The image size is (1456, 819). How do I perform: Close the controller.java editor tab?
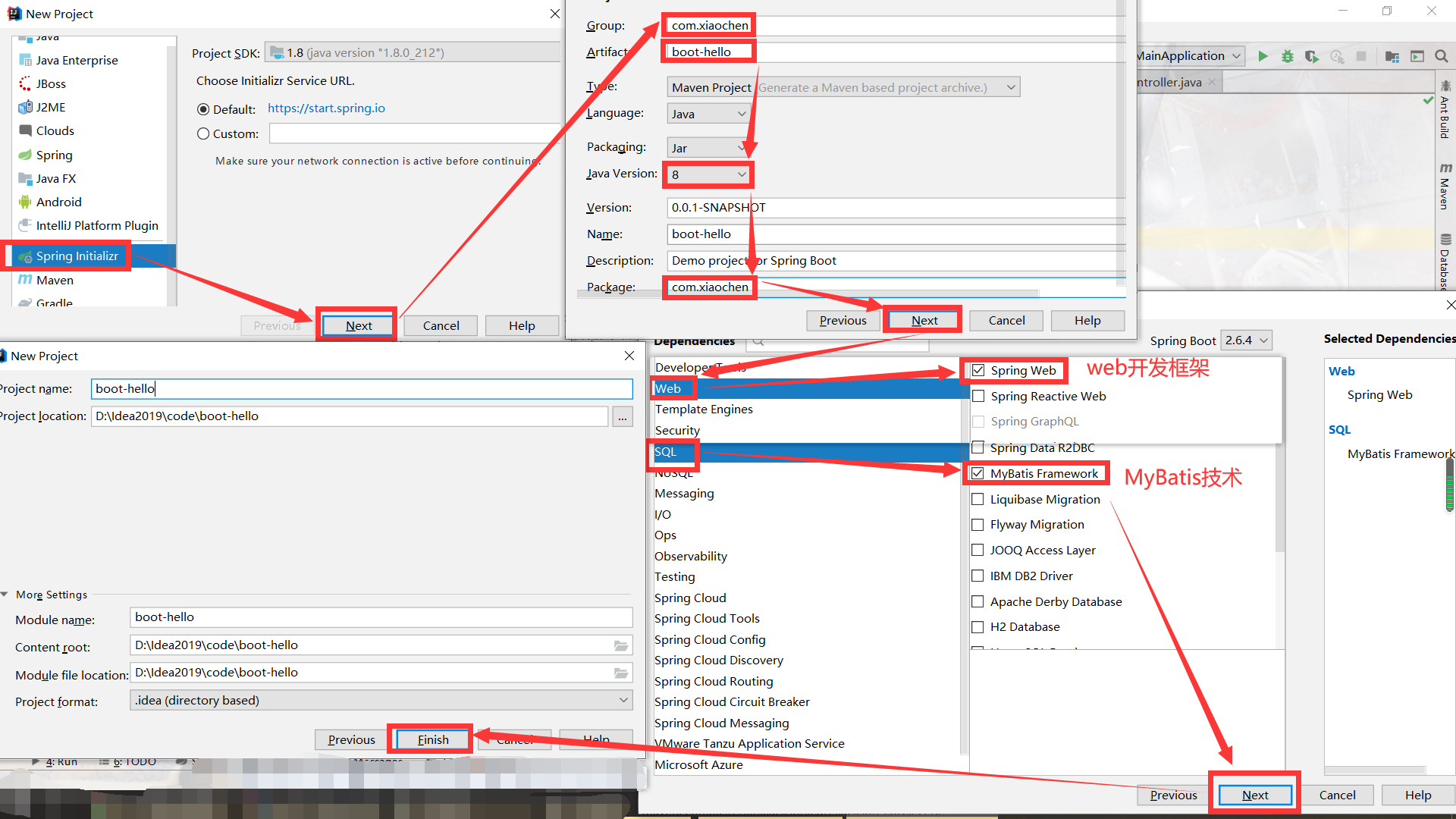click(x=1212, y=82)
